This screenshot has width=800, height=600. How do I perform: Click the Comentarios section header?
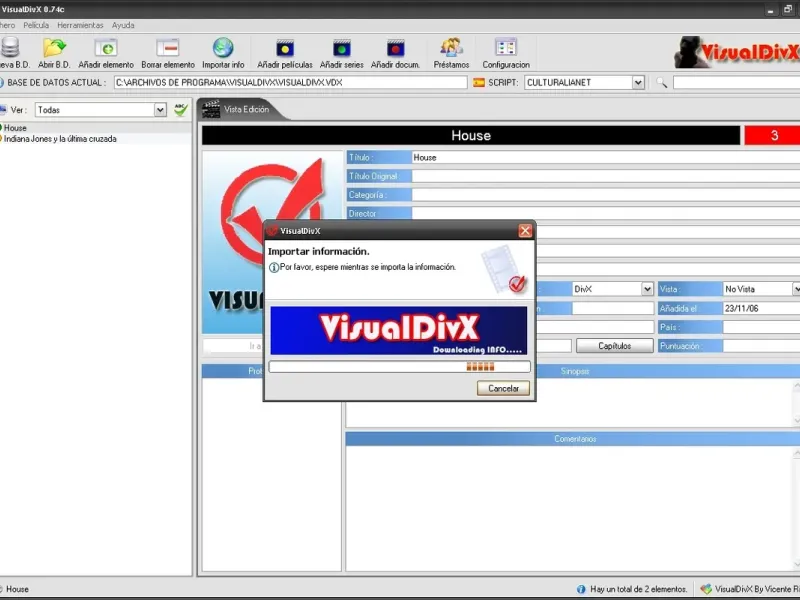[572, 439]
